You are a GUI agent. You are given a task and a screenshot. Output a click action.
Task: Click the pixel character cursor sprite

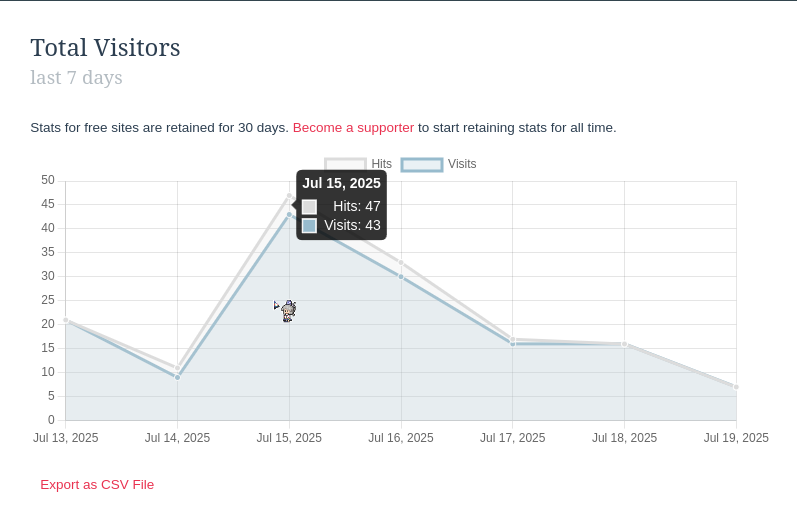(288, 311)
